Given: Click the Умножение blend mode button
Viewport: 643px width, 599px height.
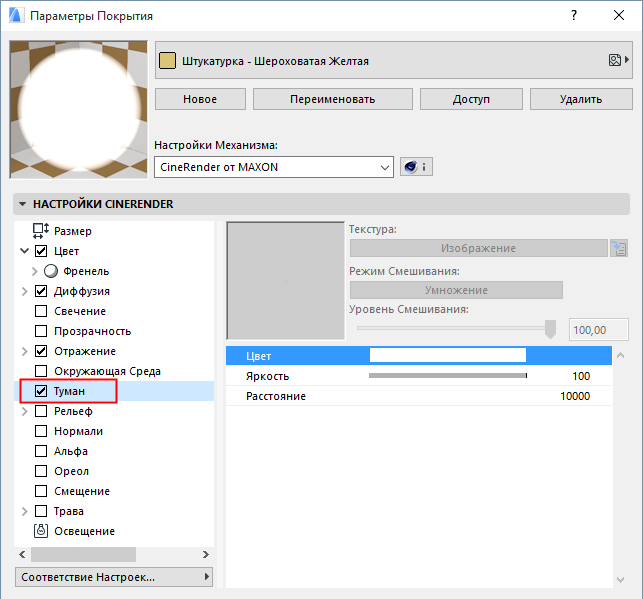Looking at the screenshot, I should coord(456,290).
